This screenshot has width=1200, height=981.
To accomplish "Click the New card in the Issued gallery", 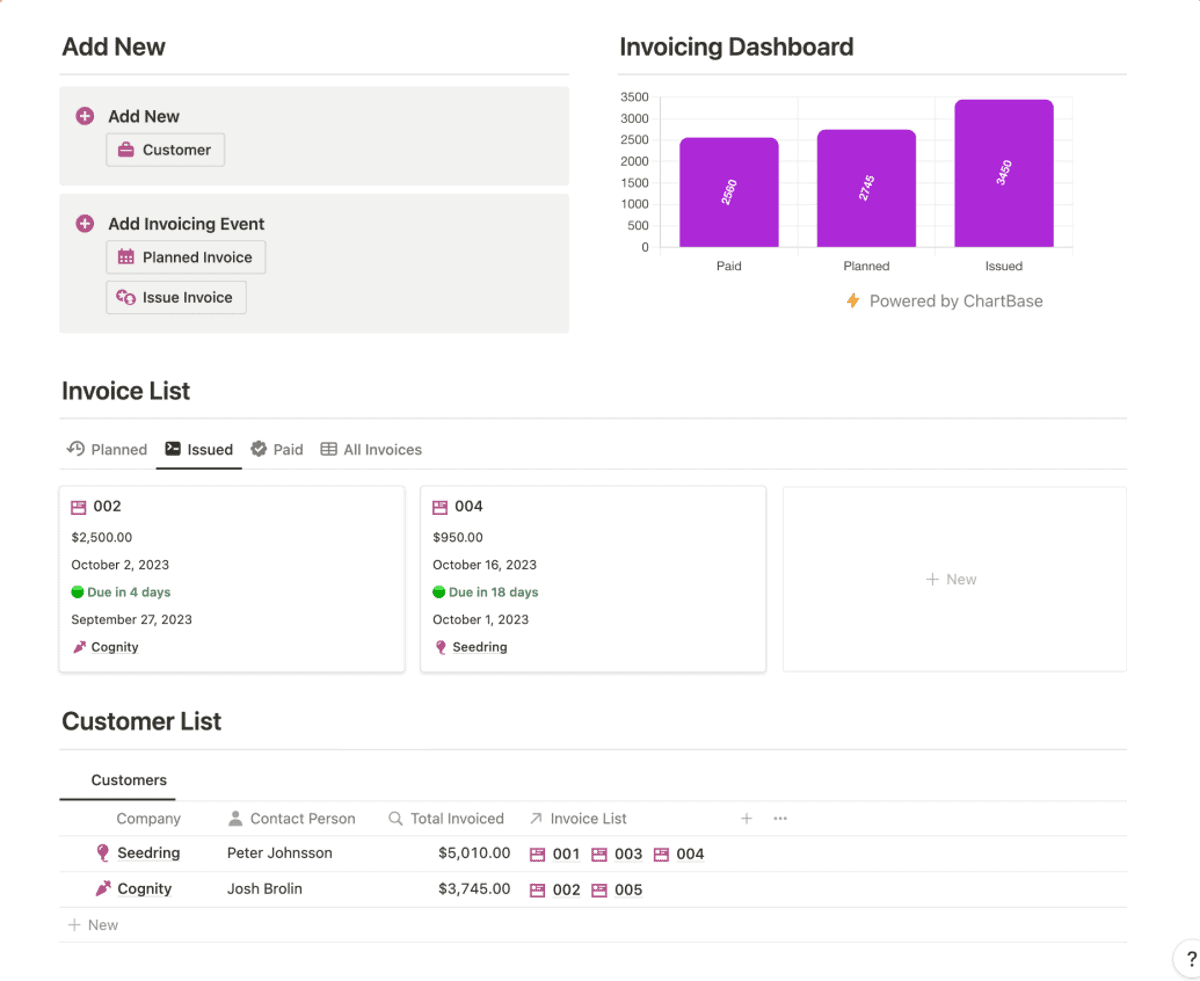I will tap(952, 579).
